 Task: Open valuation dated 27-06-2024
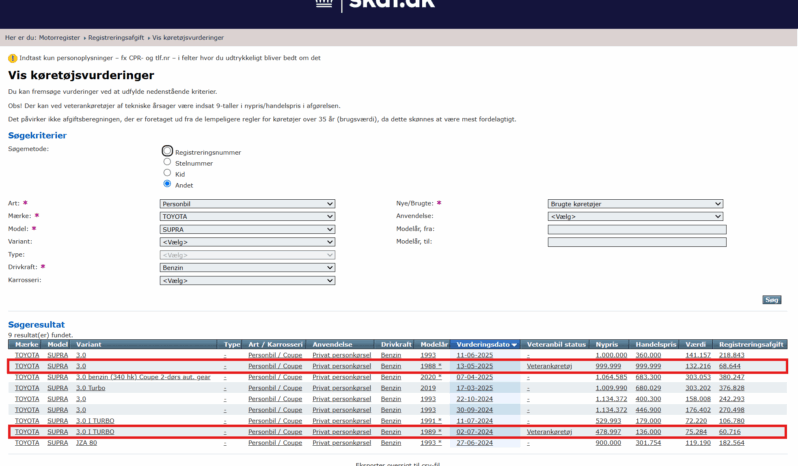[474, 443]
